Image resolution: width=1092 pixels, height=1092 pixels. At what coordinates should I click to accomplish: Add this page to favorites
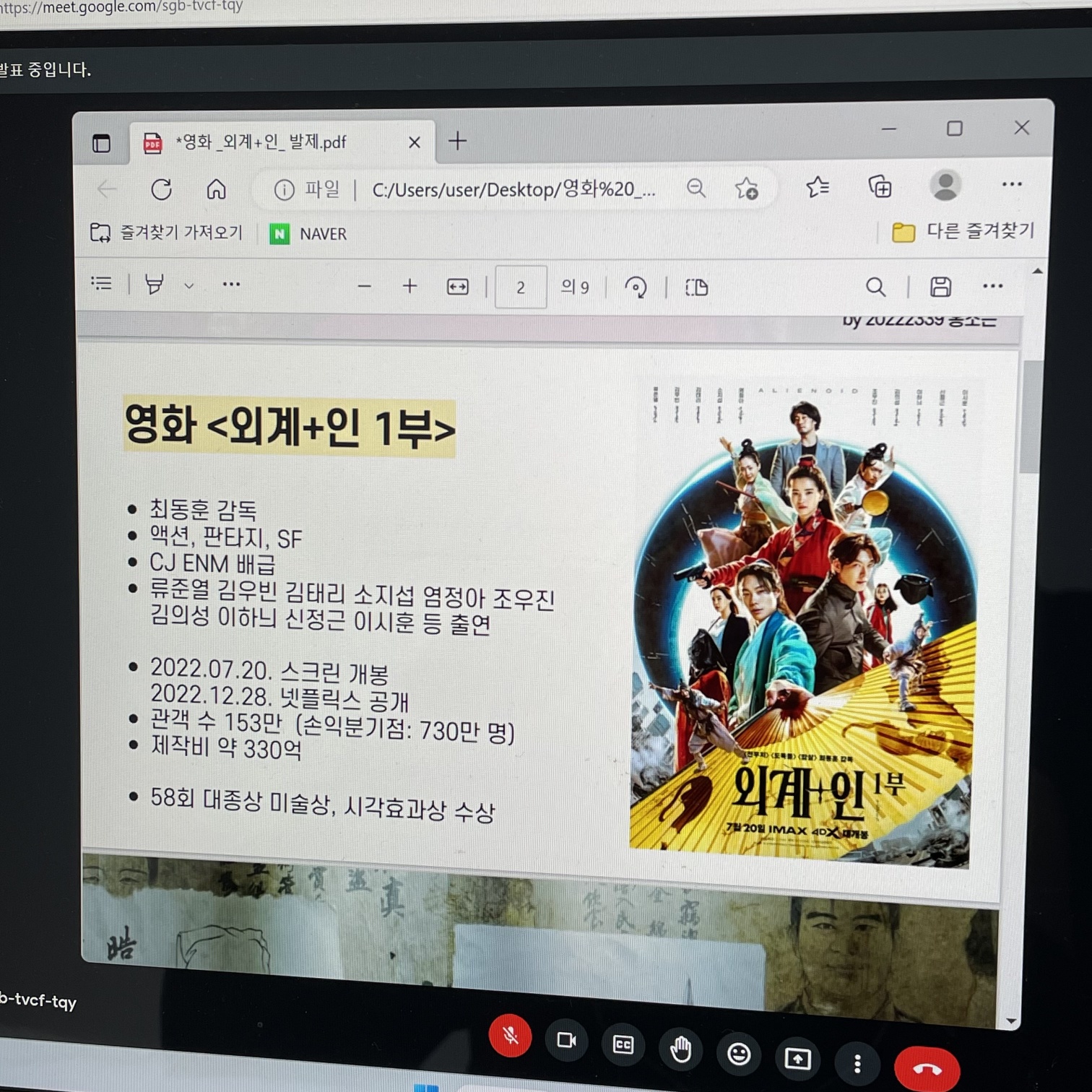tap(746, 188)
